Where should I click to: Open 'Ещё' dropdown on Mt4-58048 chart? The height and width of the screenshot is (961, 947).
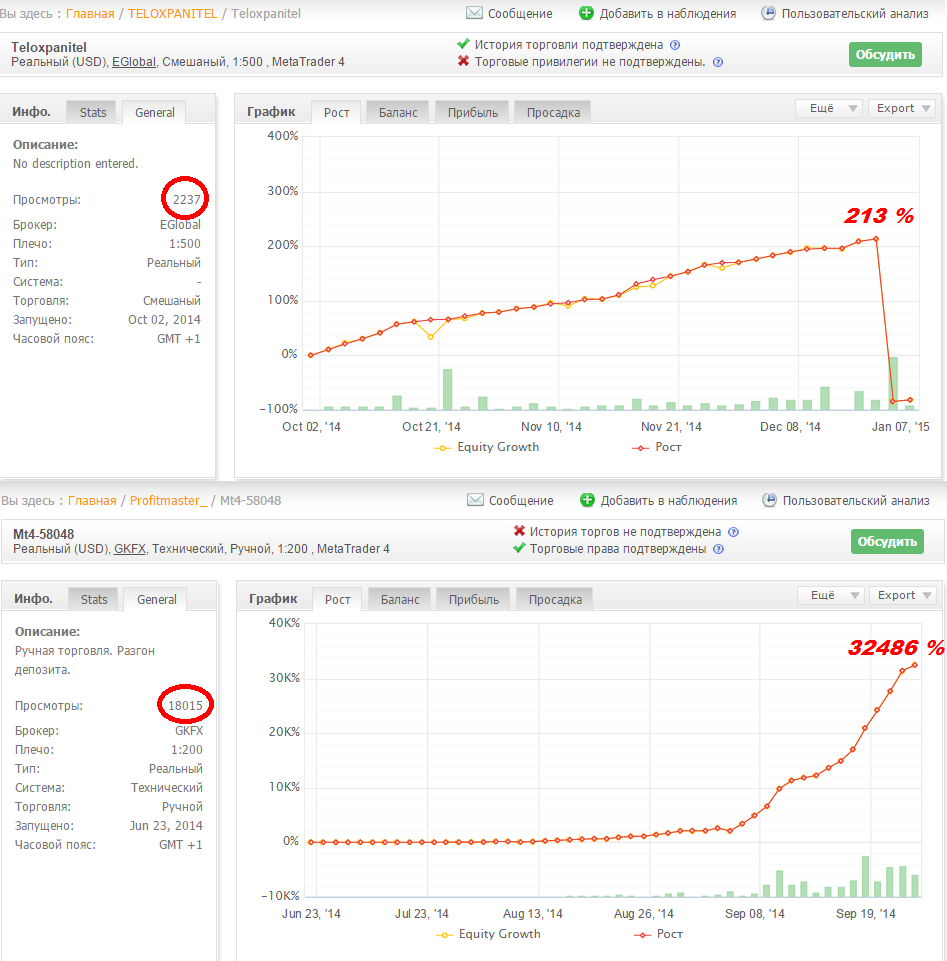point(831,595)
